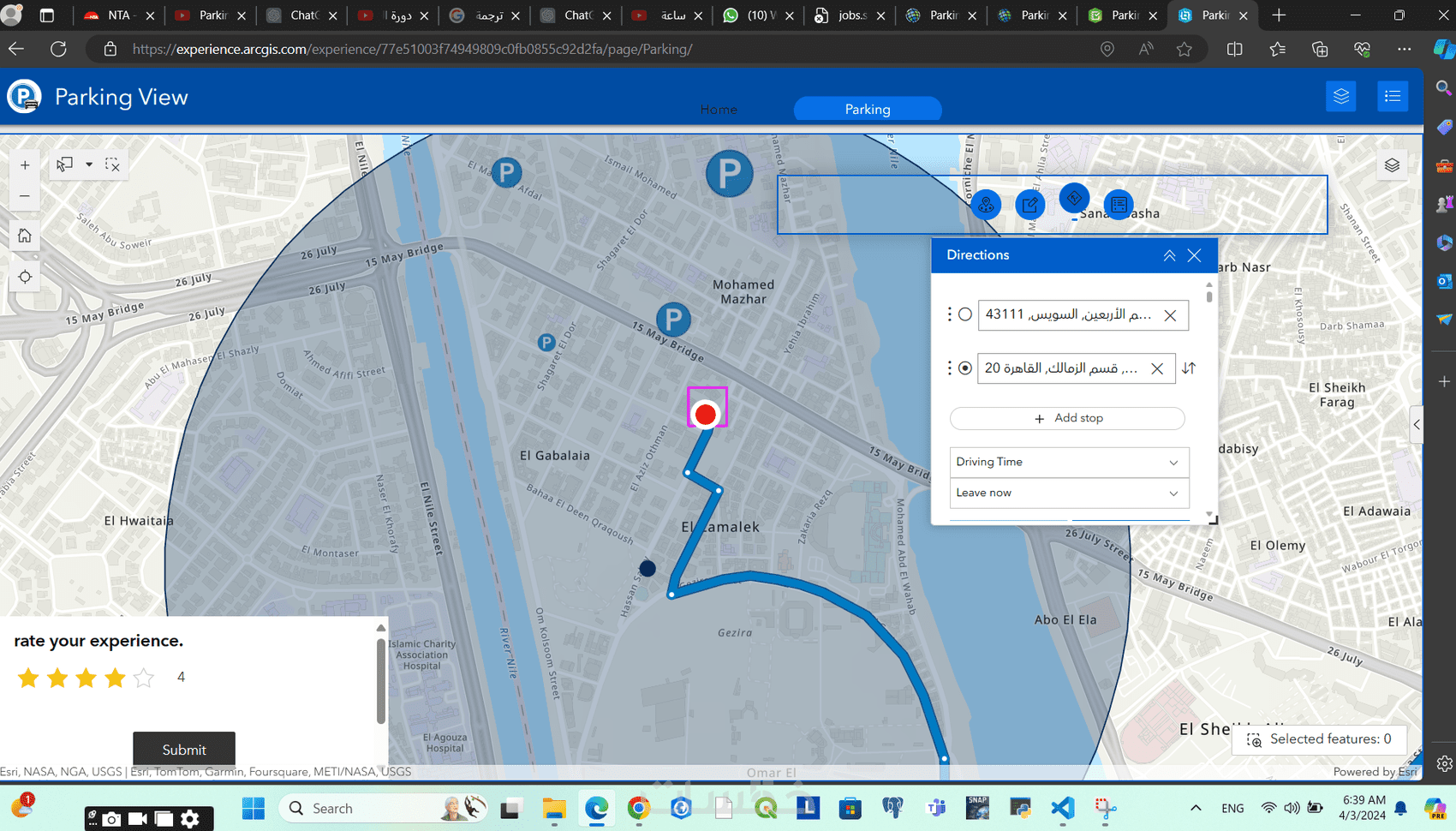Click the Selected features count button
The height and width of the screenshot is (831, 1456).
1320,738
